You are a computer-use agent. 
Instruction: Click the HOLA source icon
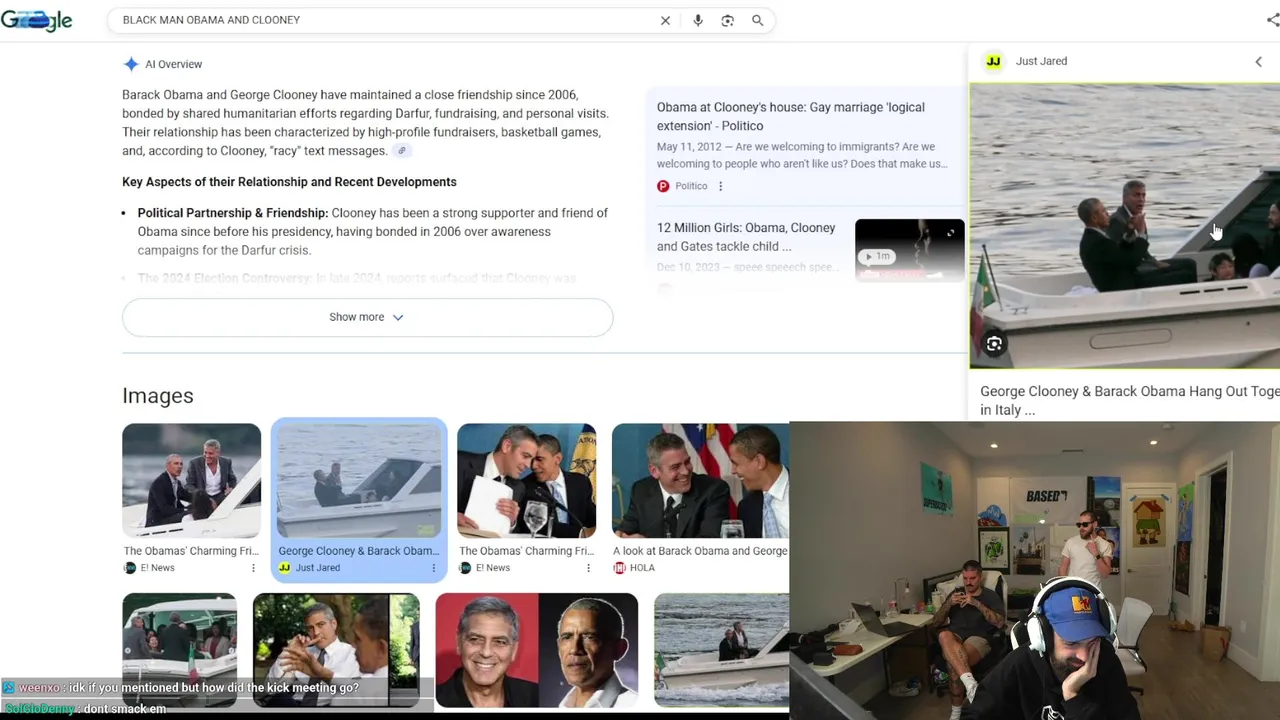click(x=619, y=568)
